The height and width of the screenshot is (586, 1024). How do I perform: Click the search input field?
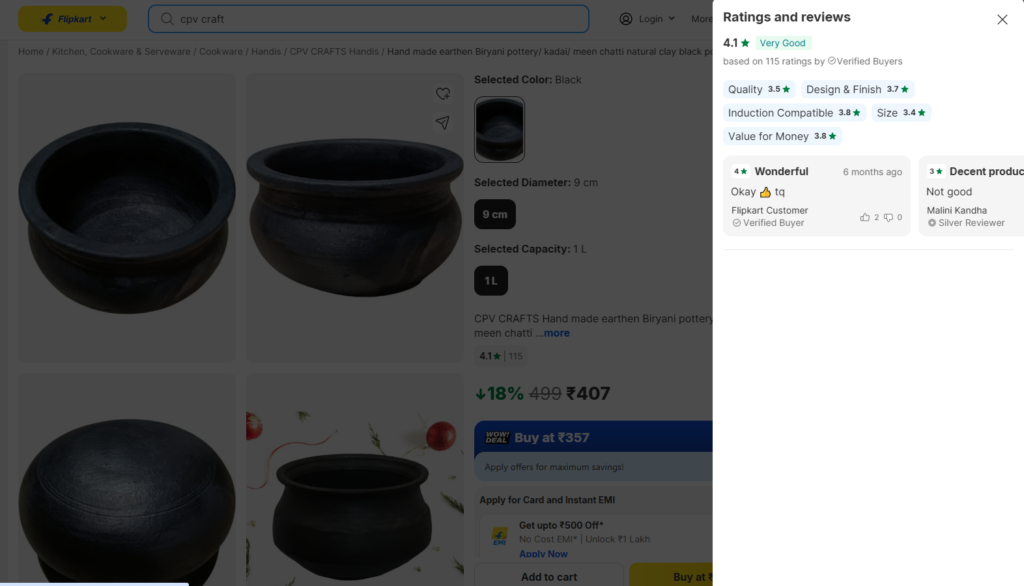(380, 19)
